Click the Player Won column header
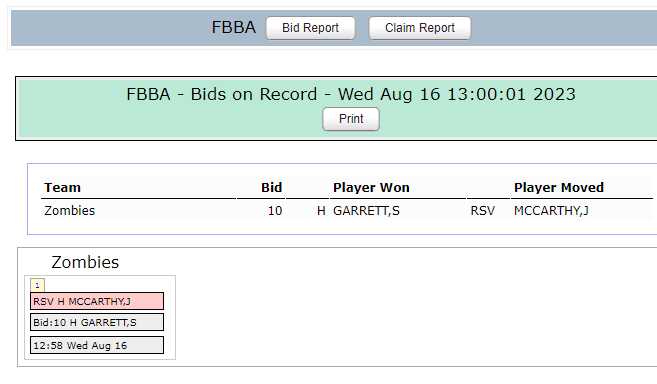657x384 pixels. 371,187
